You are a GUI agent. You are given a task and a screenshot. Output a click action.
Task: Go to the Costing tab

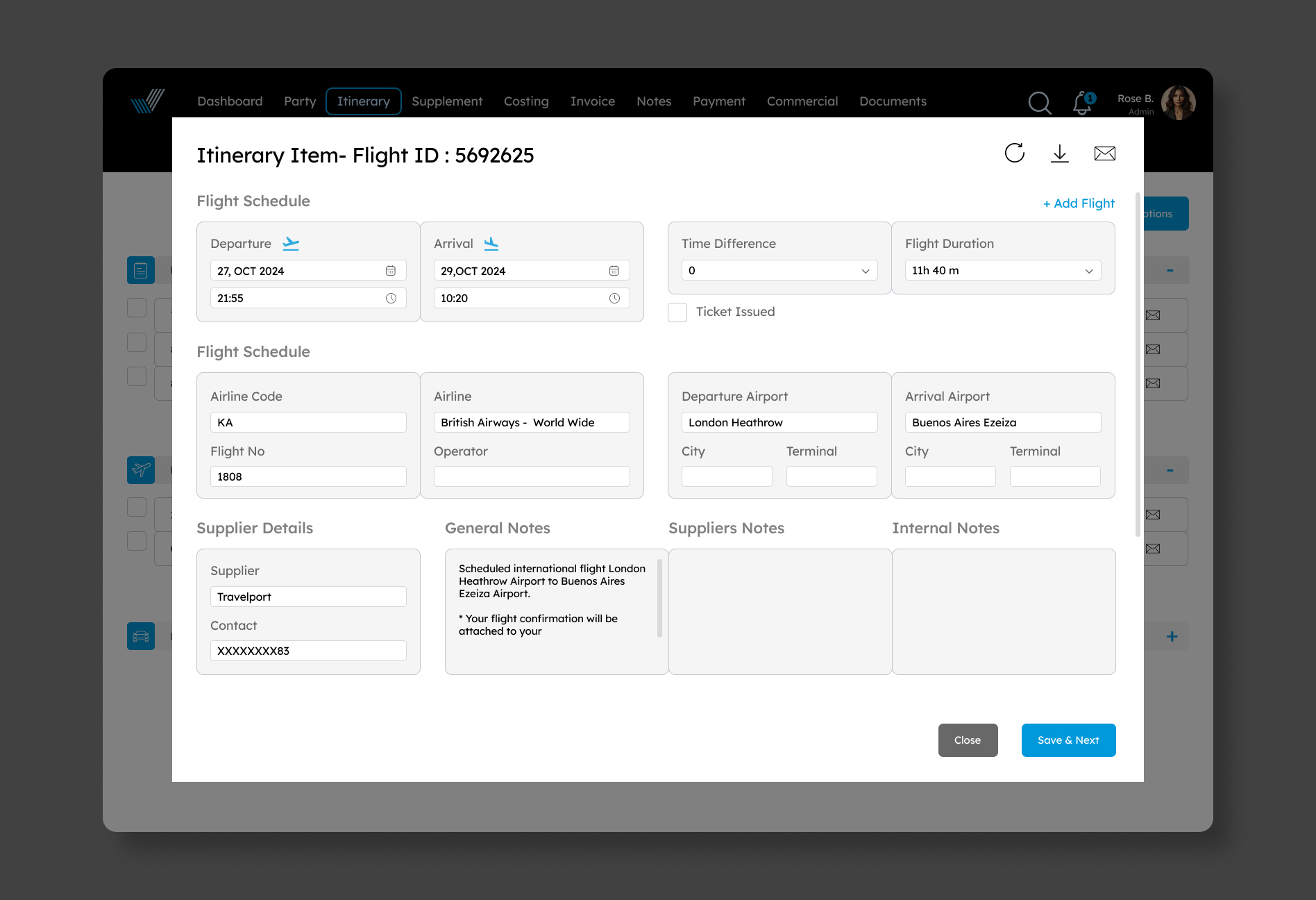[x=526, y=101]
